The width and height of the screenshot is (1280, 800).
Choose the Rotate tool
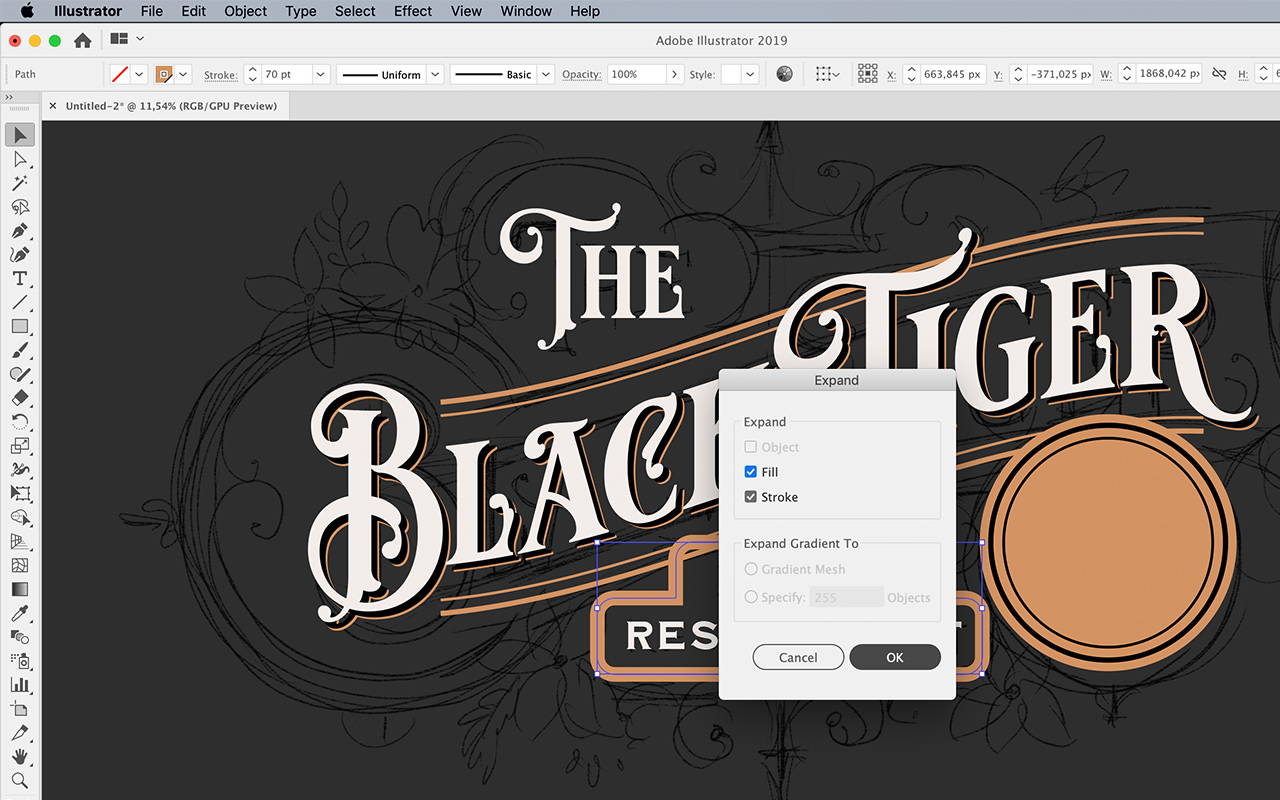point(20,422)
